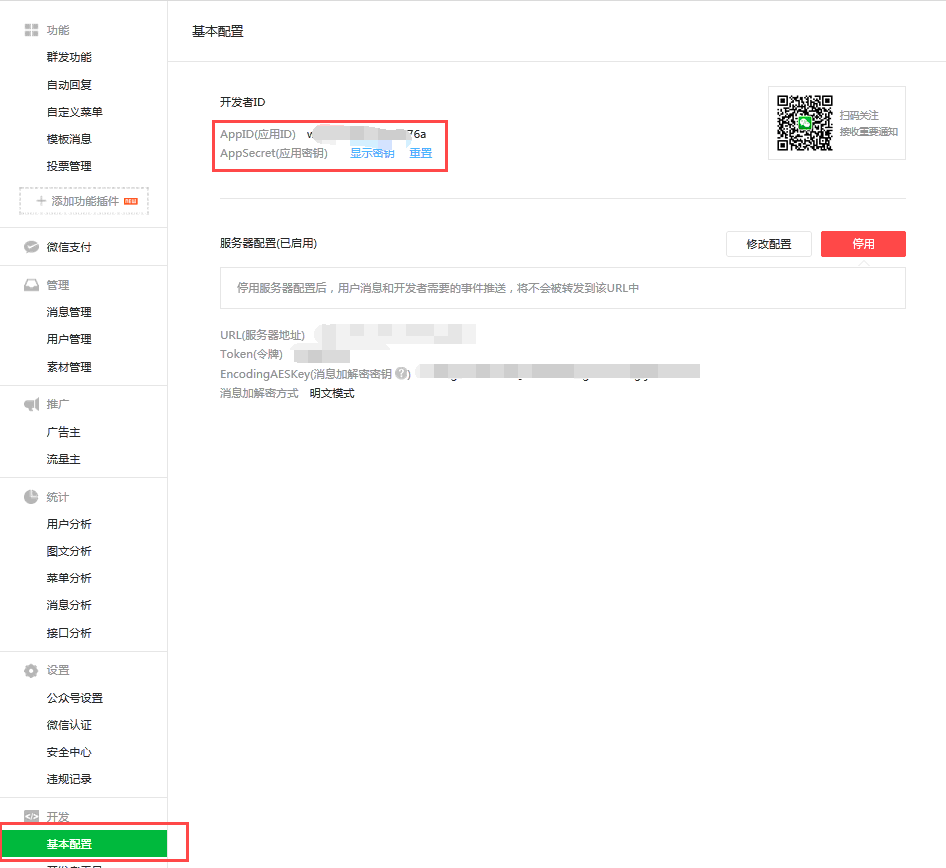
Task: Click the 接收重要通知 text
Action: click(869, 131)
